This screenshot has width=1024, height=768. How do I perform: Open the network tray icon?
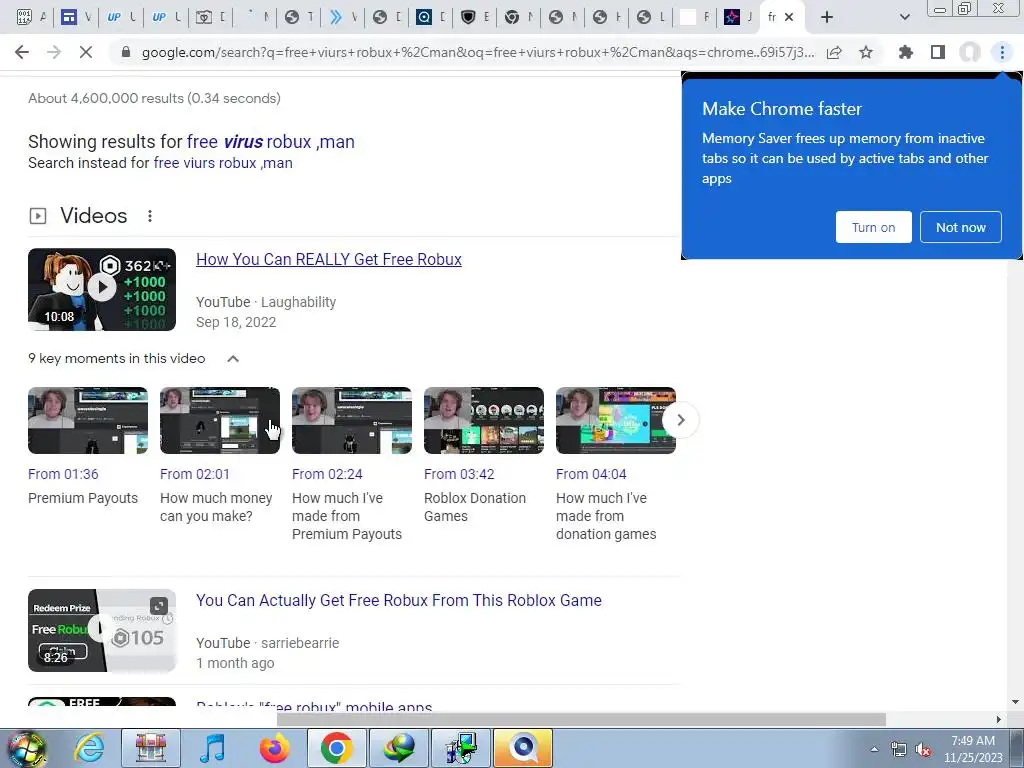tap(899, 750)
